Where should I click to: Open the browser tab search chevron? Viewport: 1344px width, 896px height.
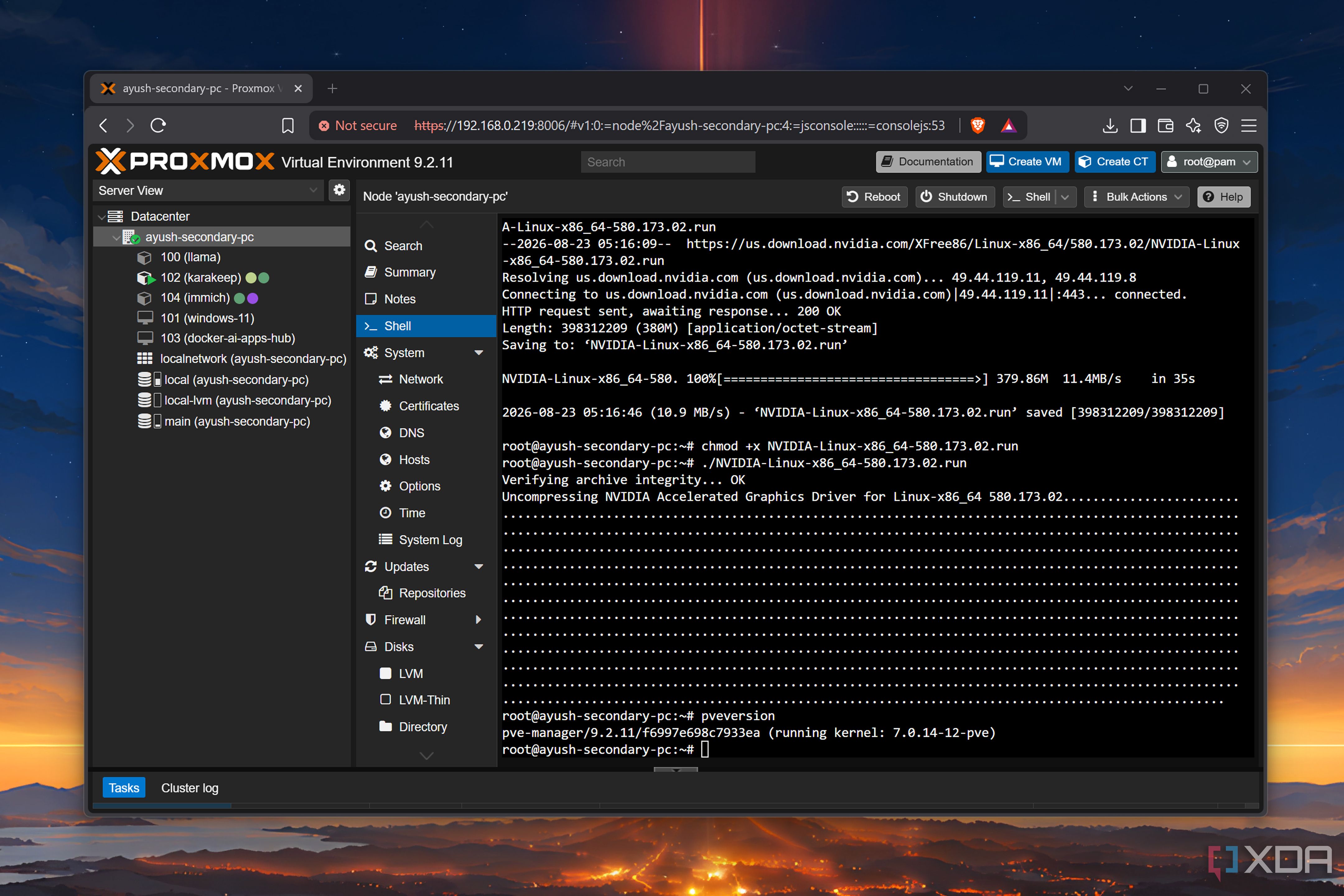click(x=1128, y=89)
